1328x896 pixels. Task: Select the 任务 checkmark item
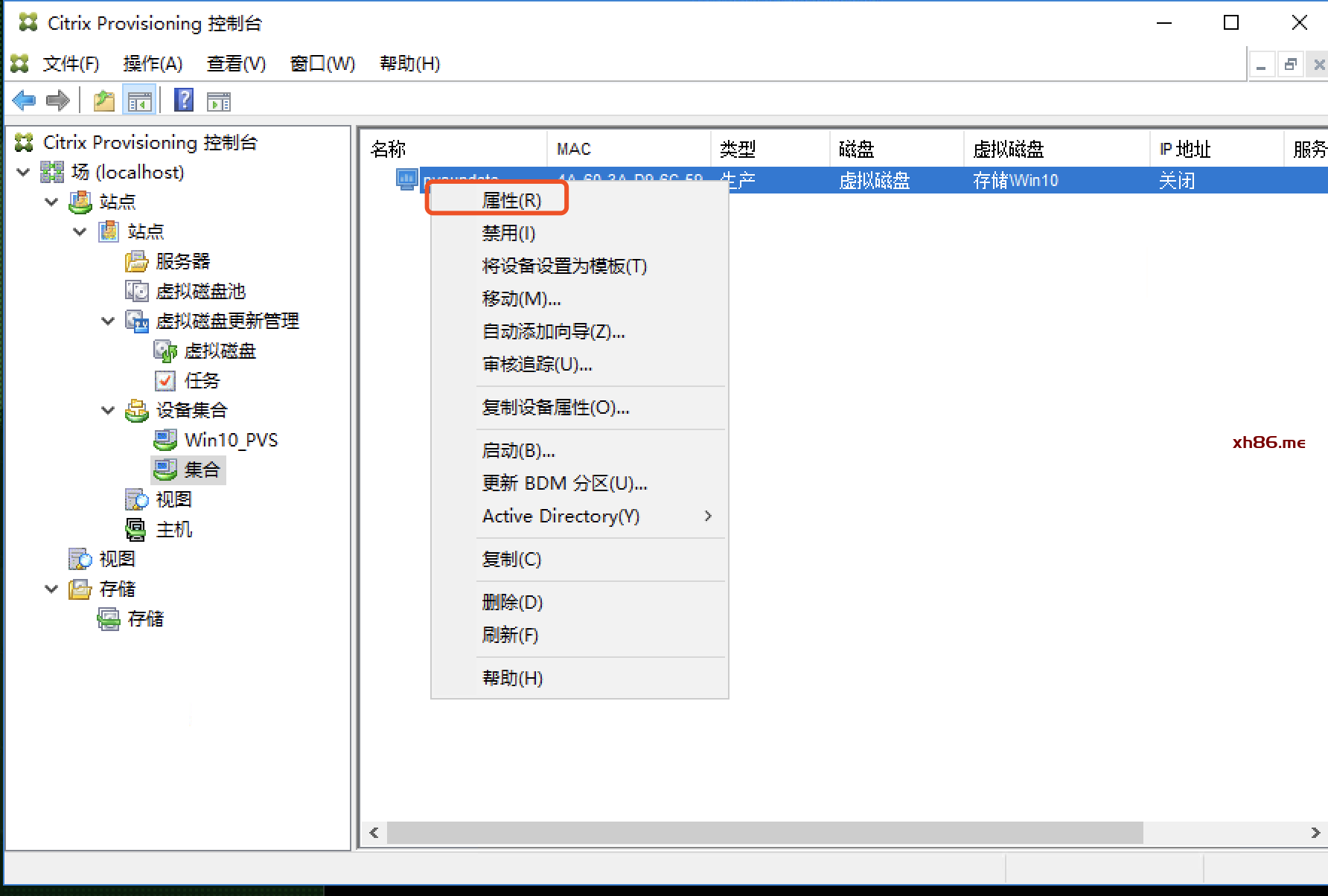click(x=201, y=380)
